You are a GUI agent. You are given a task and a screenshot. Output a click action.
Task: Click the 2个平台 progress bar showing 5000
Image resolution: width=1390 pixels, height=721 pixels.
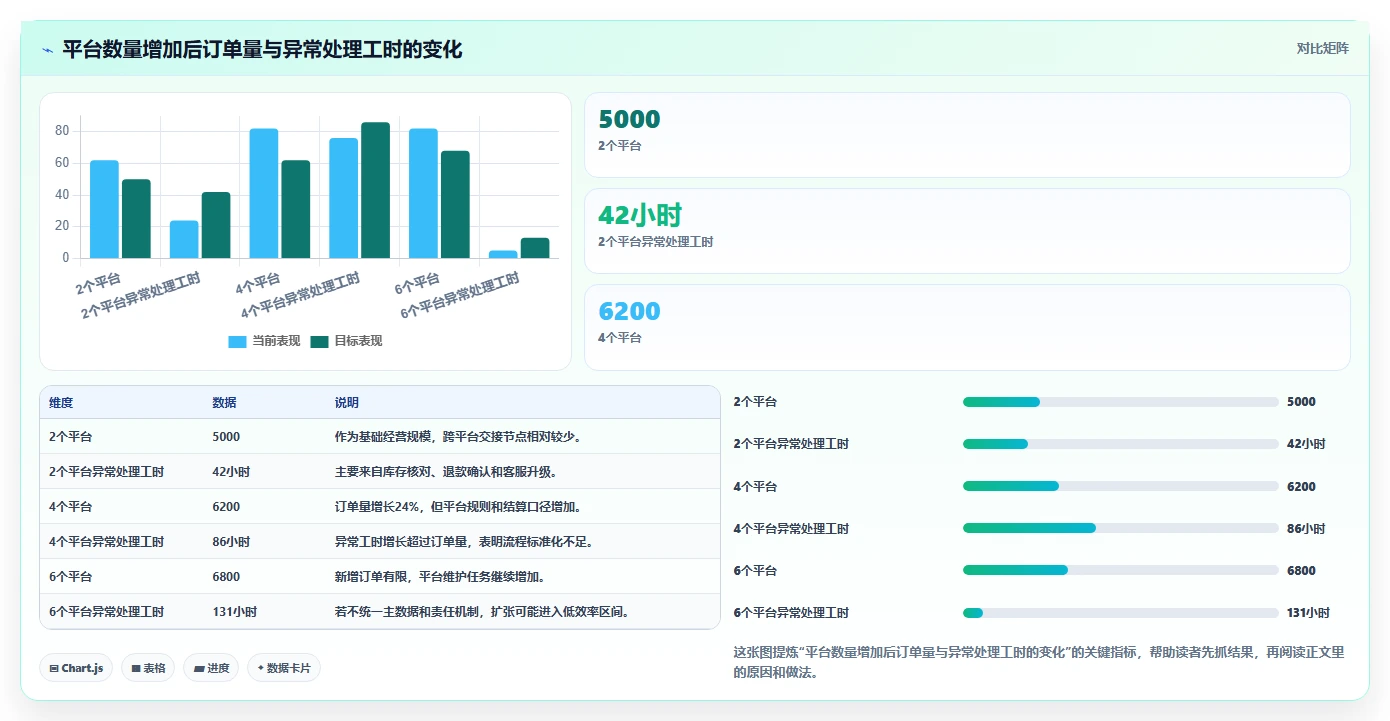coord(1120,402)
